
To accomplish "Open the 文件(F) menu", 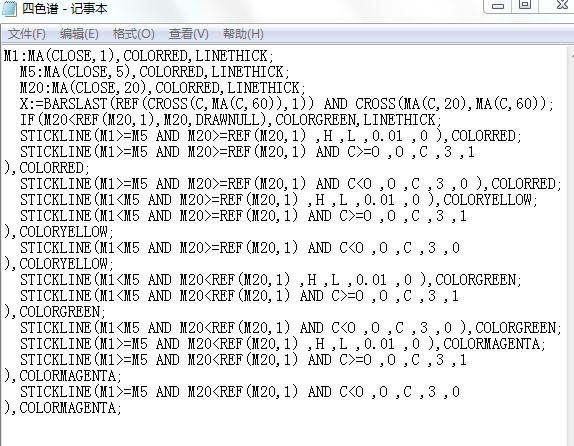I will click(x=27, y=34).
